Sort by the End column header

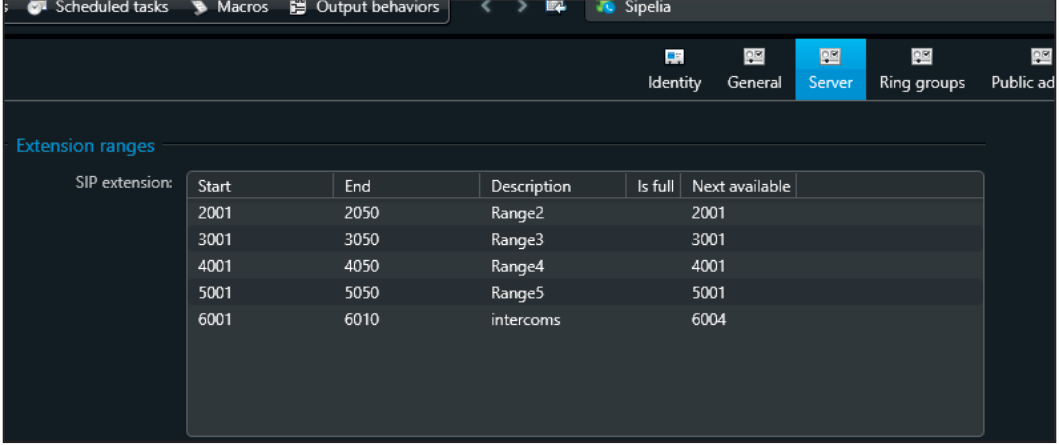coord(405,186)
